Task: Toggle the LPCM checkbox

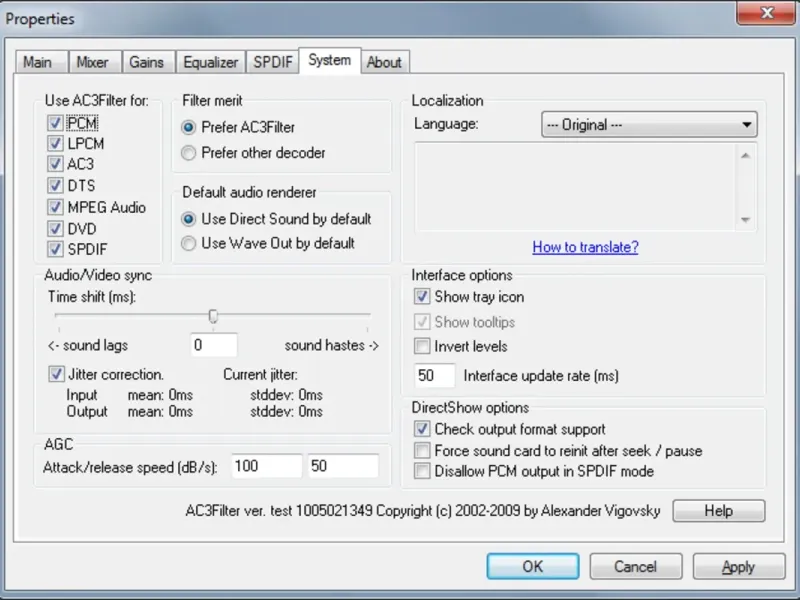Action: point(55,143)
